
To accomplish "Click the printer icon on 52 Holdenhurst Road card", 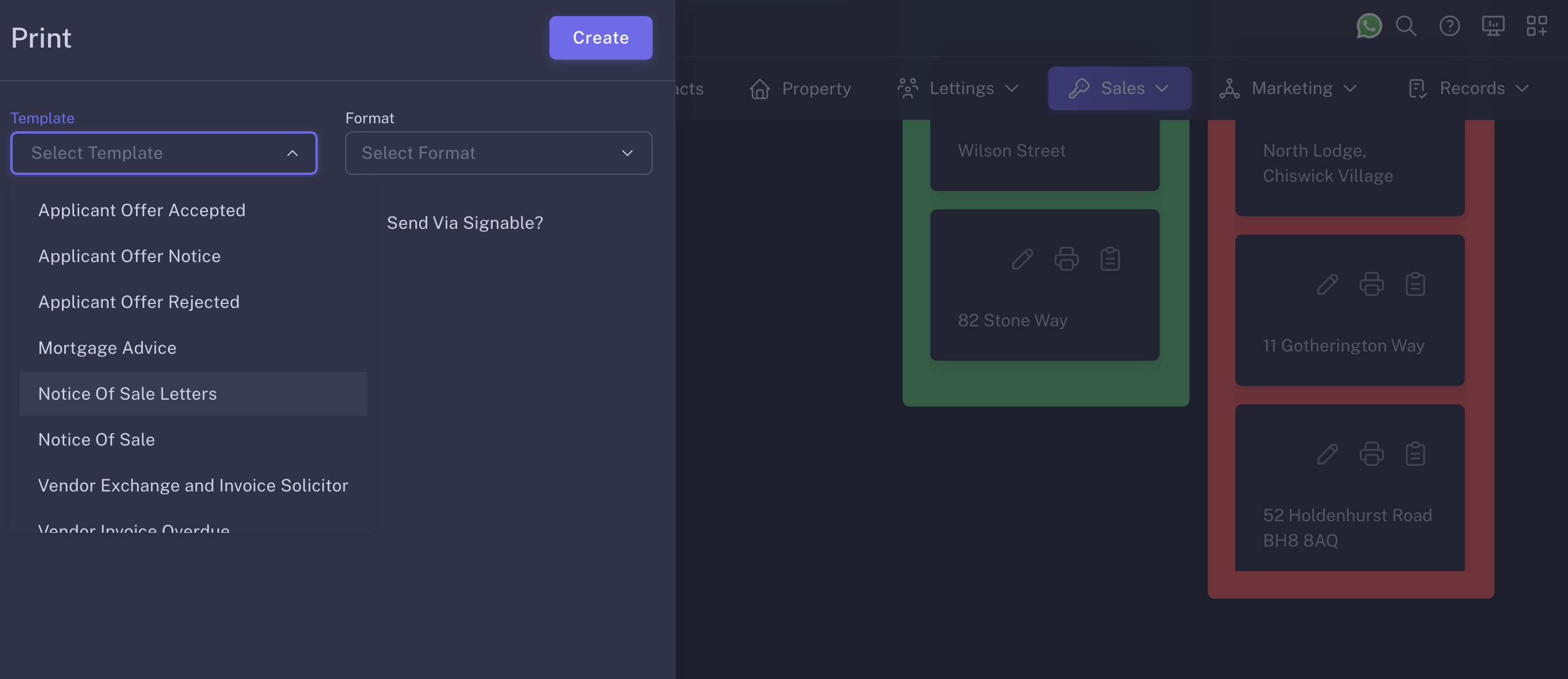I will 1371,454.
